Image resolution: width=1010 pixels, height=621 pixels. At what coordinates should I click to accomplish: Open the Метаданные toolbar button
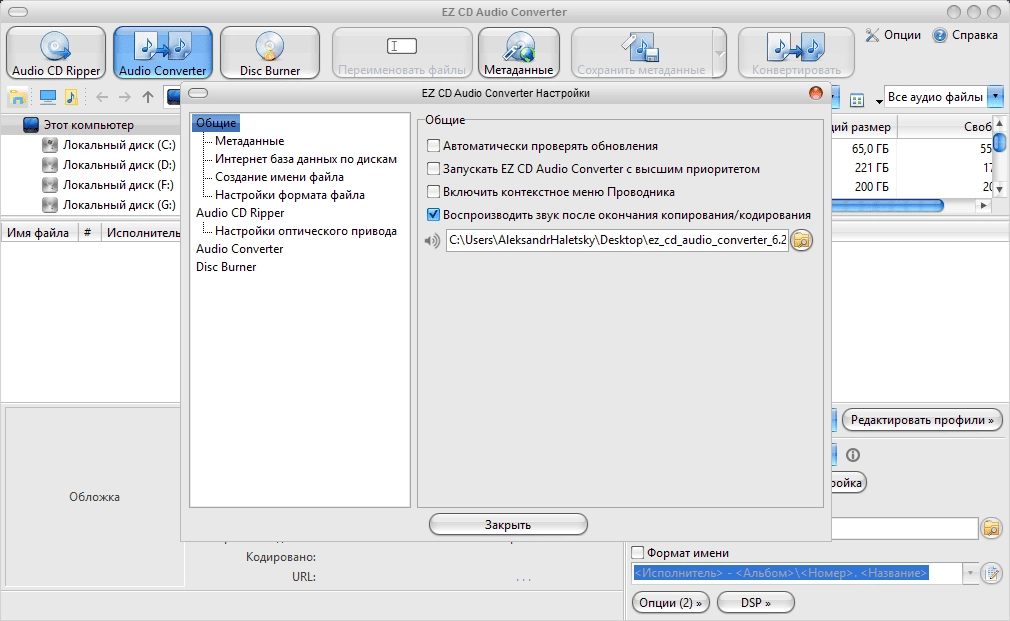[x=519, y=53]
